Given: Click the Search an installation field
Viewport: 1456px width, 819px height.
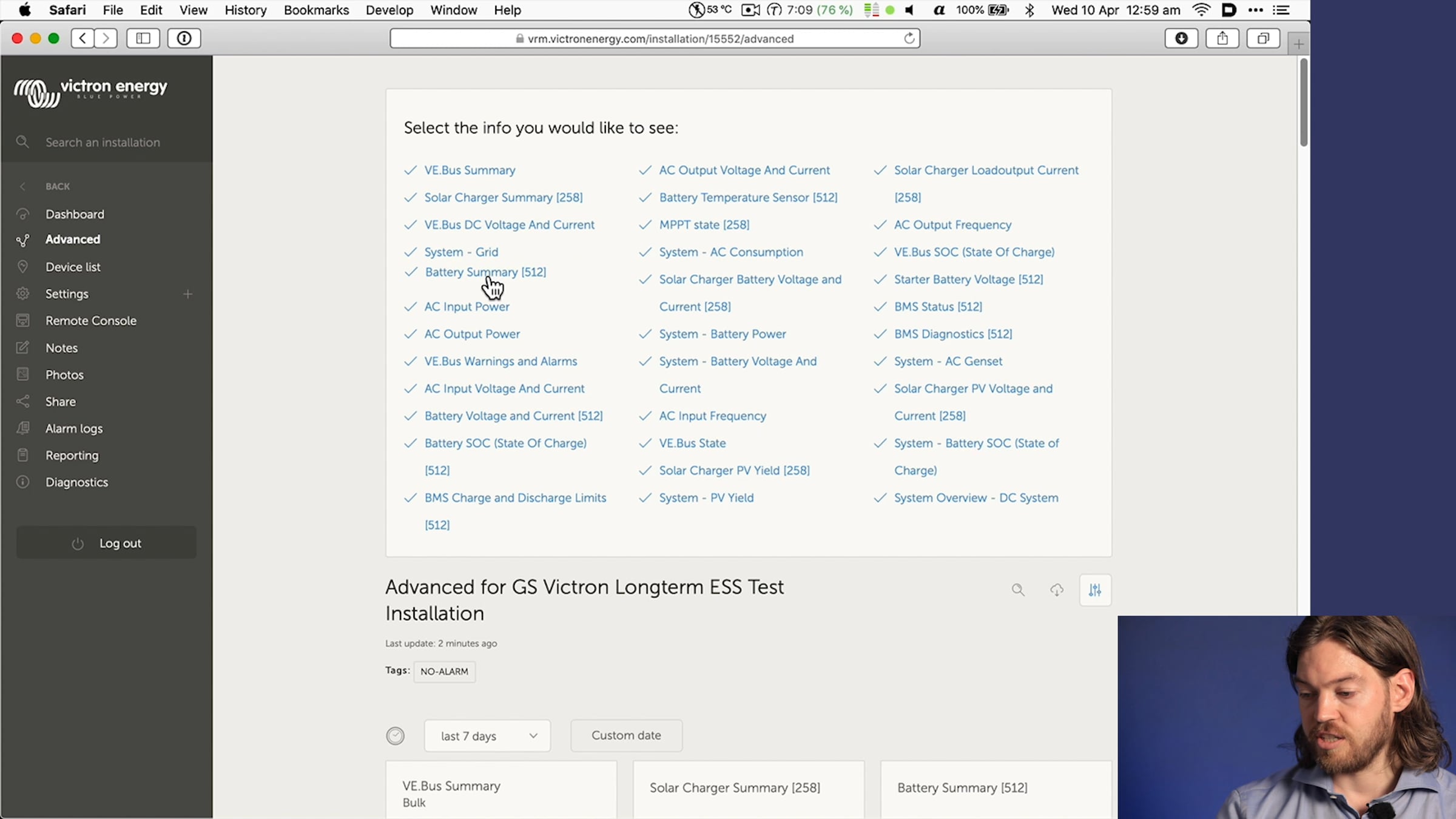Looking at the screenshot, I should (x=103, y=142).
